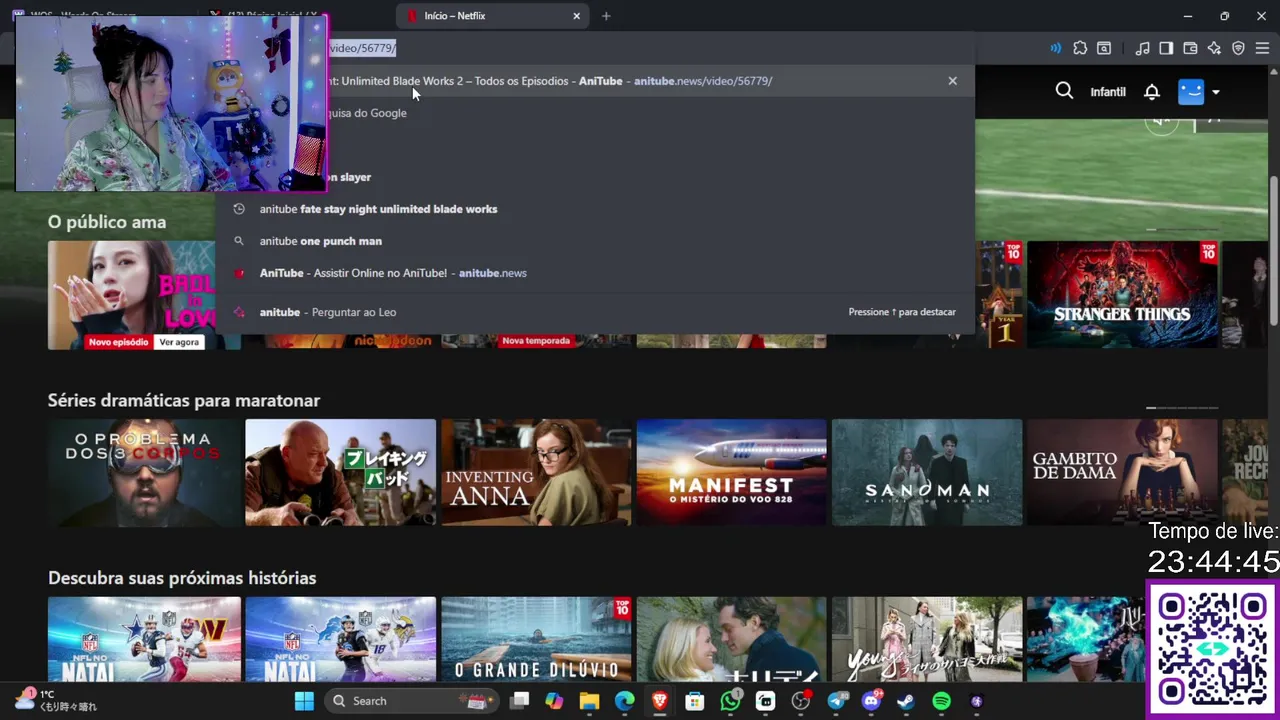Choose 'anitube one punch man' suggestion

coord(595,241)
